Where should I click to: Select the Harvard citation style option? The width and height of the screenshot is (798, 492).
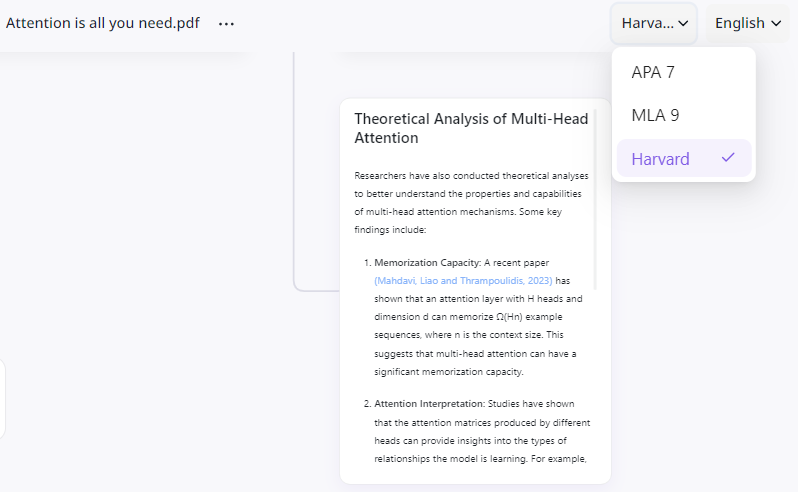pos(683,158)
